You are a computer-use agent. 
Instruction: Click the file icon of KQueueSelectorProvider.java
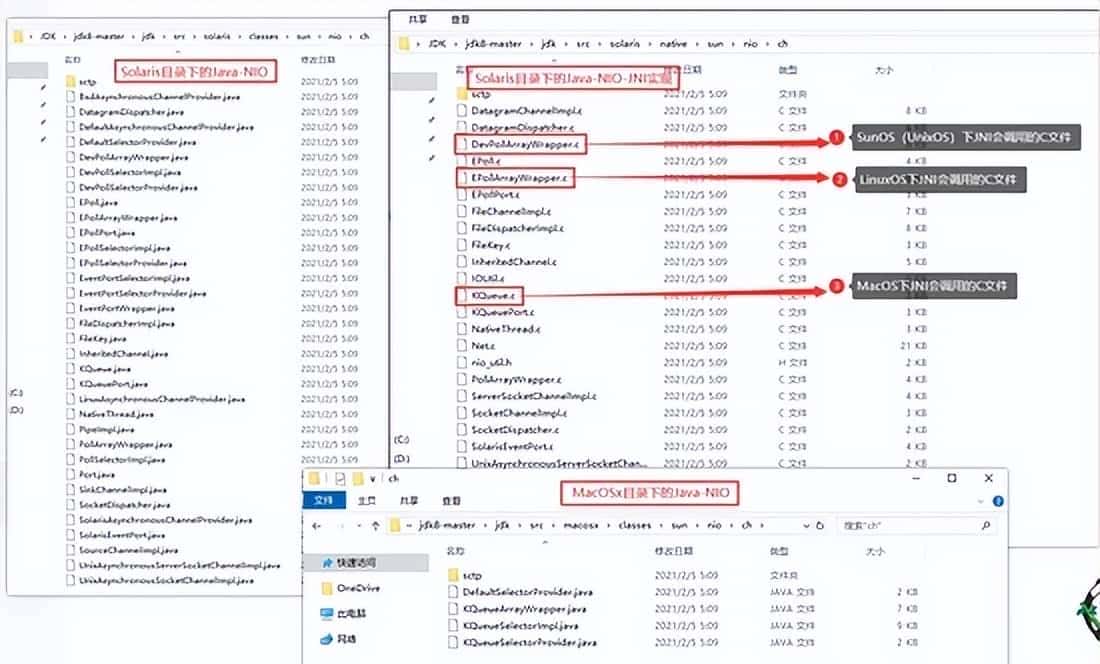coord(453,642)
